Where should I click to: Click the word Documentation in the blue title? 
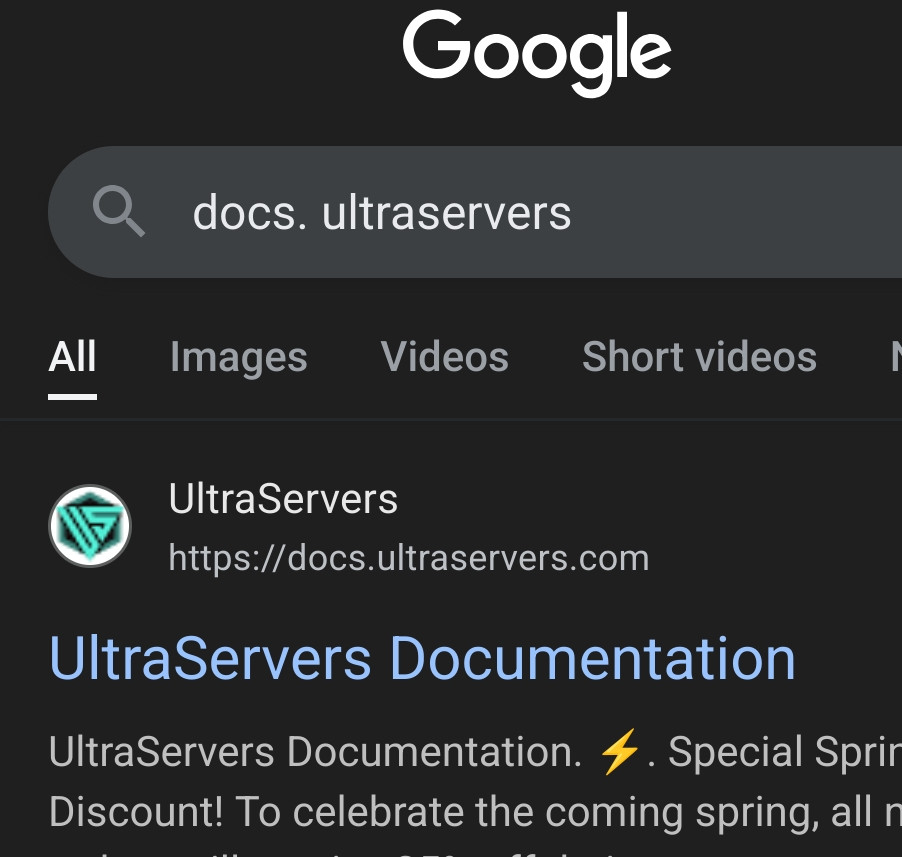click(x=593, y=659)
